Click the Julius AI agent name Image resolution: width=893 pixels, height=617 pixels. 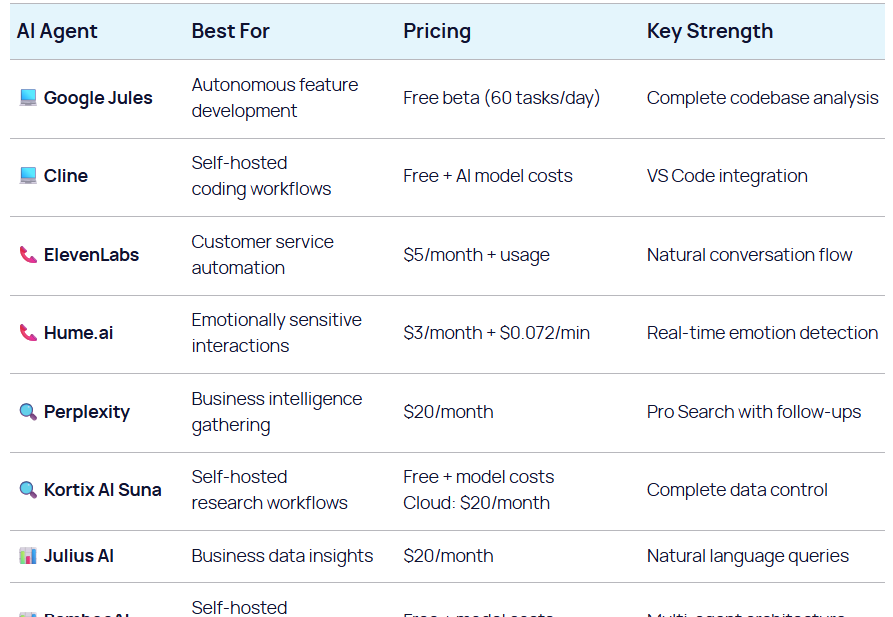(79, 556)
